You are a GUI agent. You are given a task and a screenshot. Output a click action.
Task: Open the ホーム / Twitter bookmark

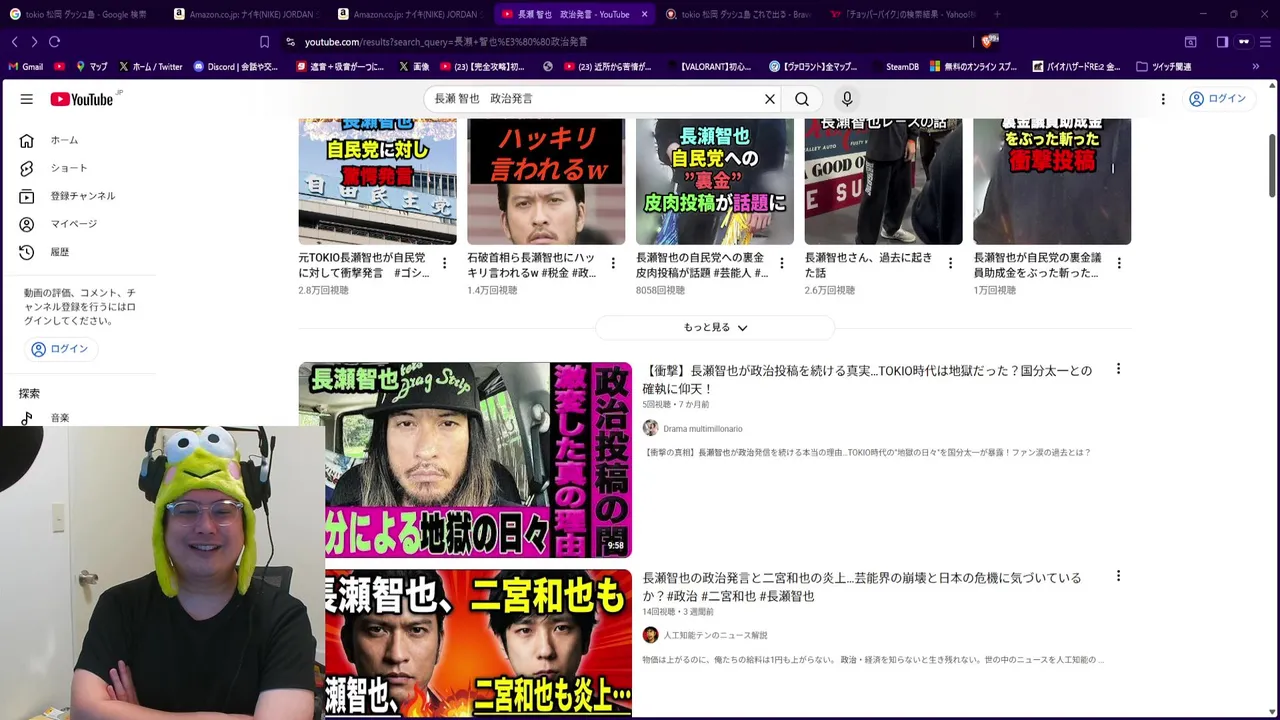pyautogui.click(x=151, y=67)
